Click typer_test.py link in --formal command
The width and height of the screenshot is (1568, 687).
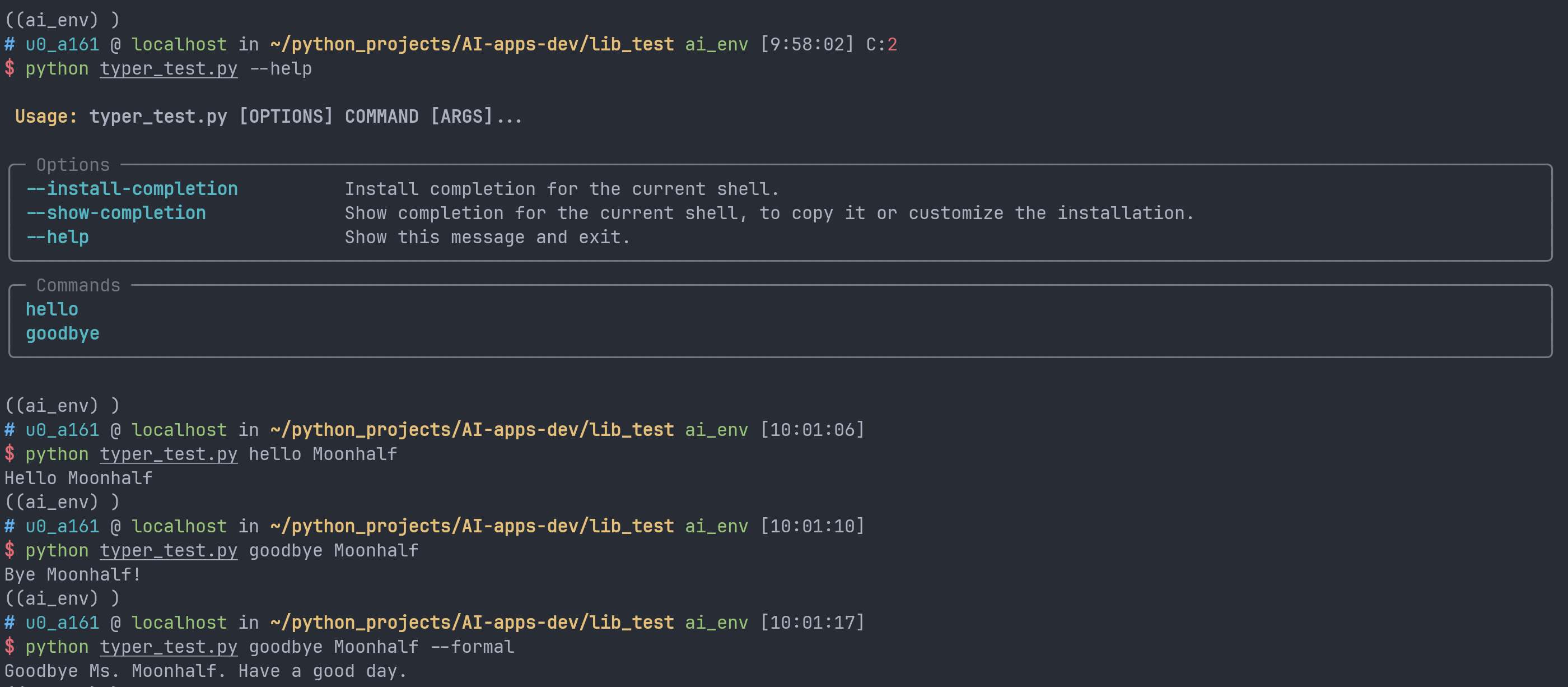169,647
